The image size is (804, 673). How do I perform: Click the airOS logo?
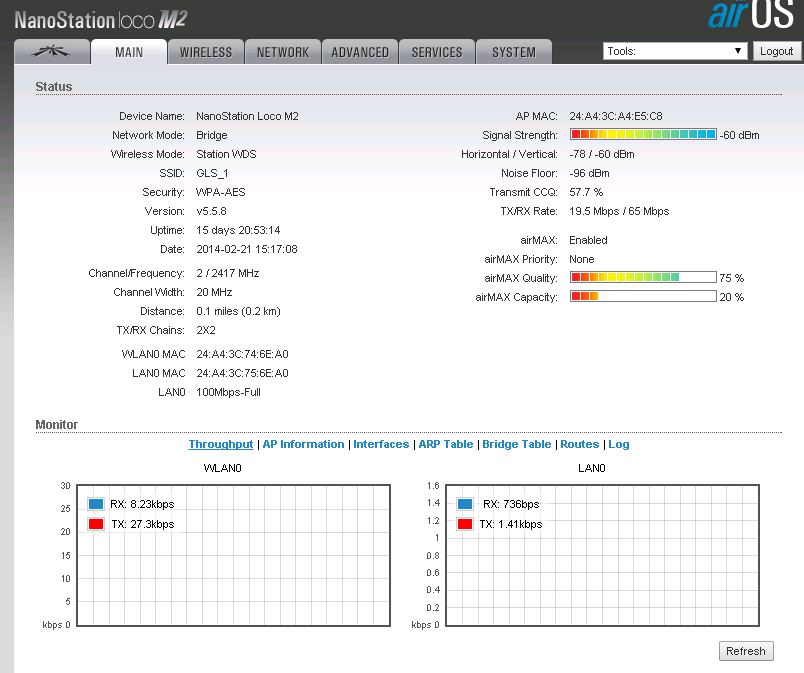pos(752,14)
